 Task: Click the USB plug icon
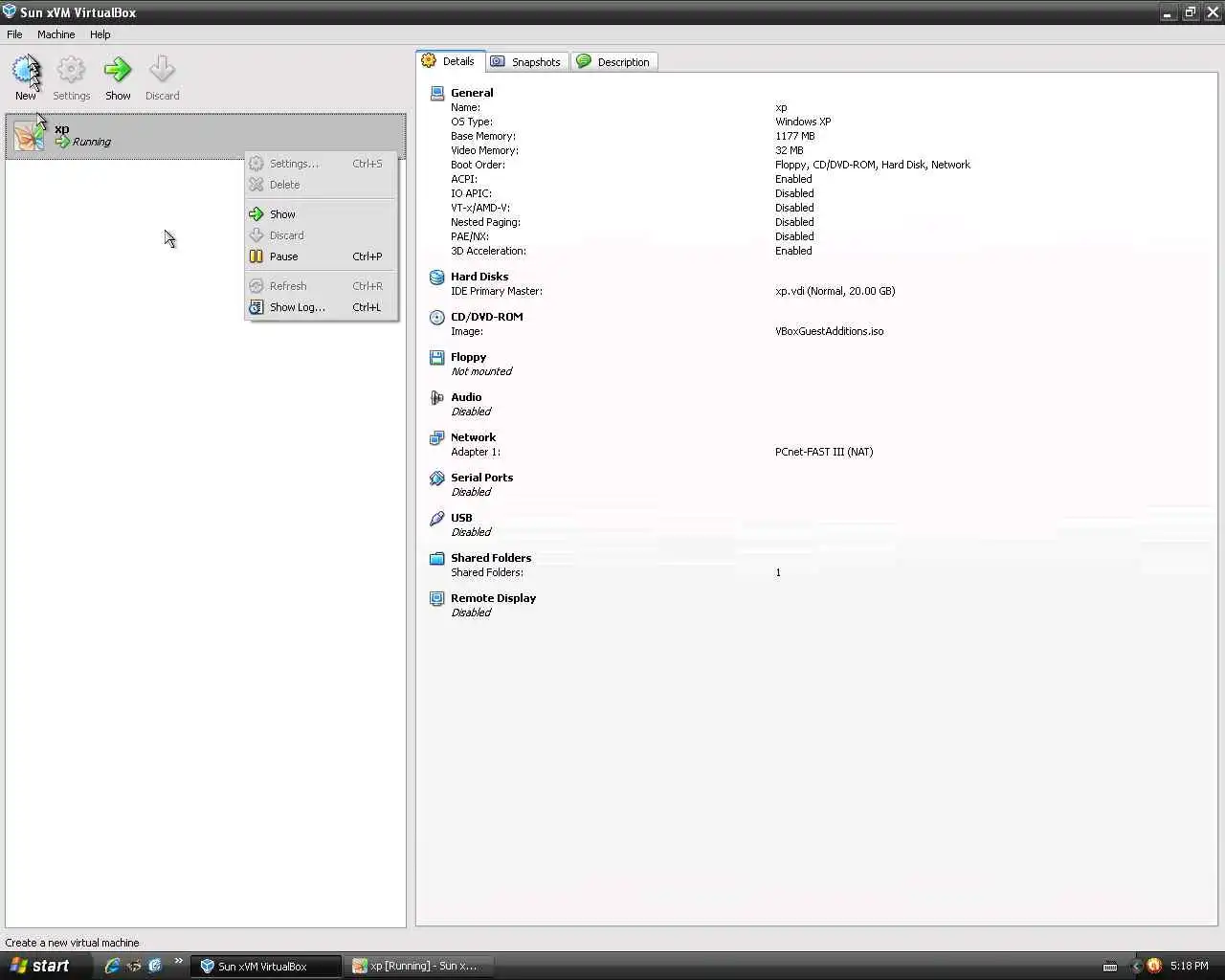437,518
